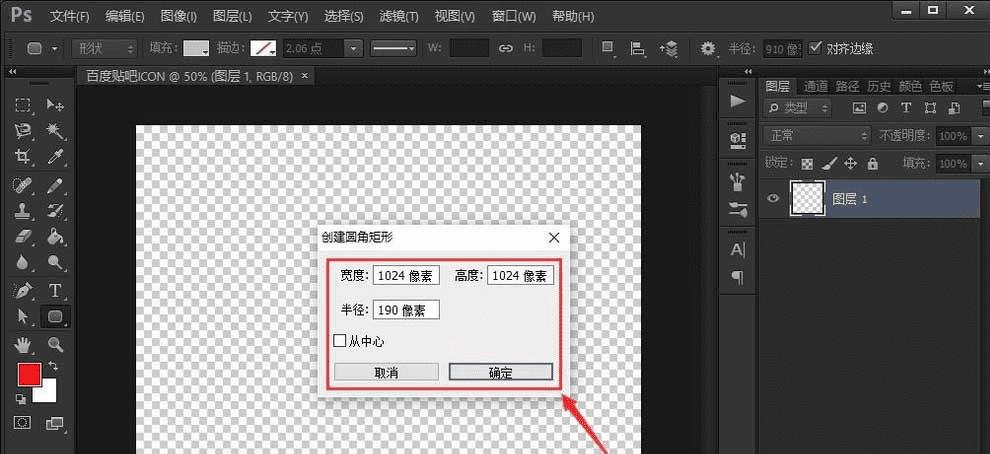Open the geometry options gear

(708, 49)
